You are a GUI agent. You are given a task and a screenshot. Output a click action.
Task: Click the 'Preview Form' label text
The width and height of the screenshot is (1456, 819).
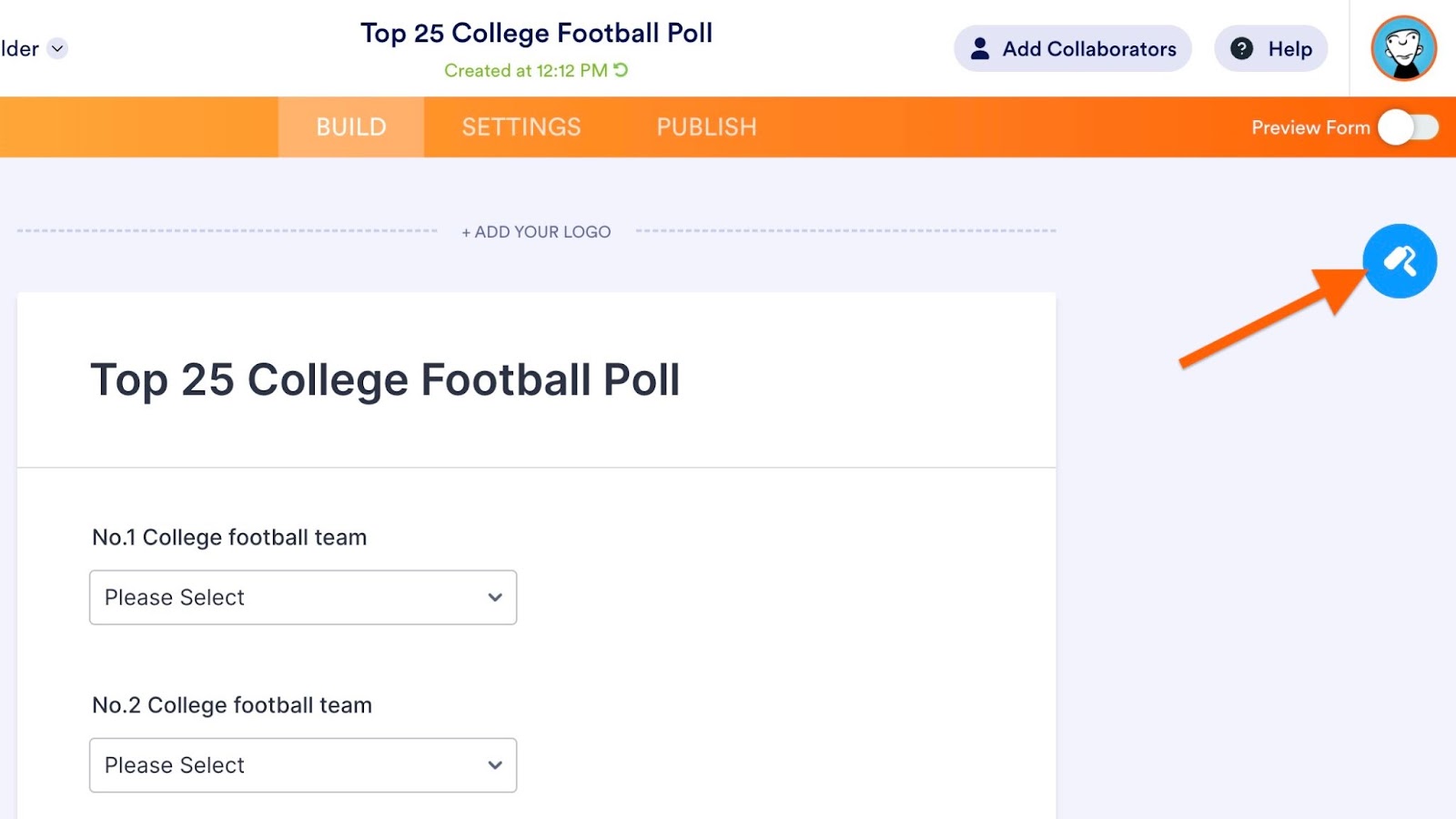[x=1310, y=128]
